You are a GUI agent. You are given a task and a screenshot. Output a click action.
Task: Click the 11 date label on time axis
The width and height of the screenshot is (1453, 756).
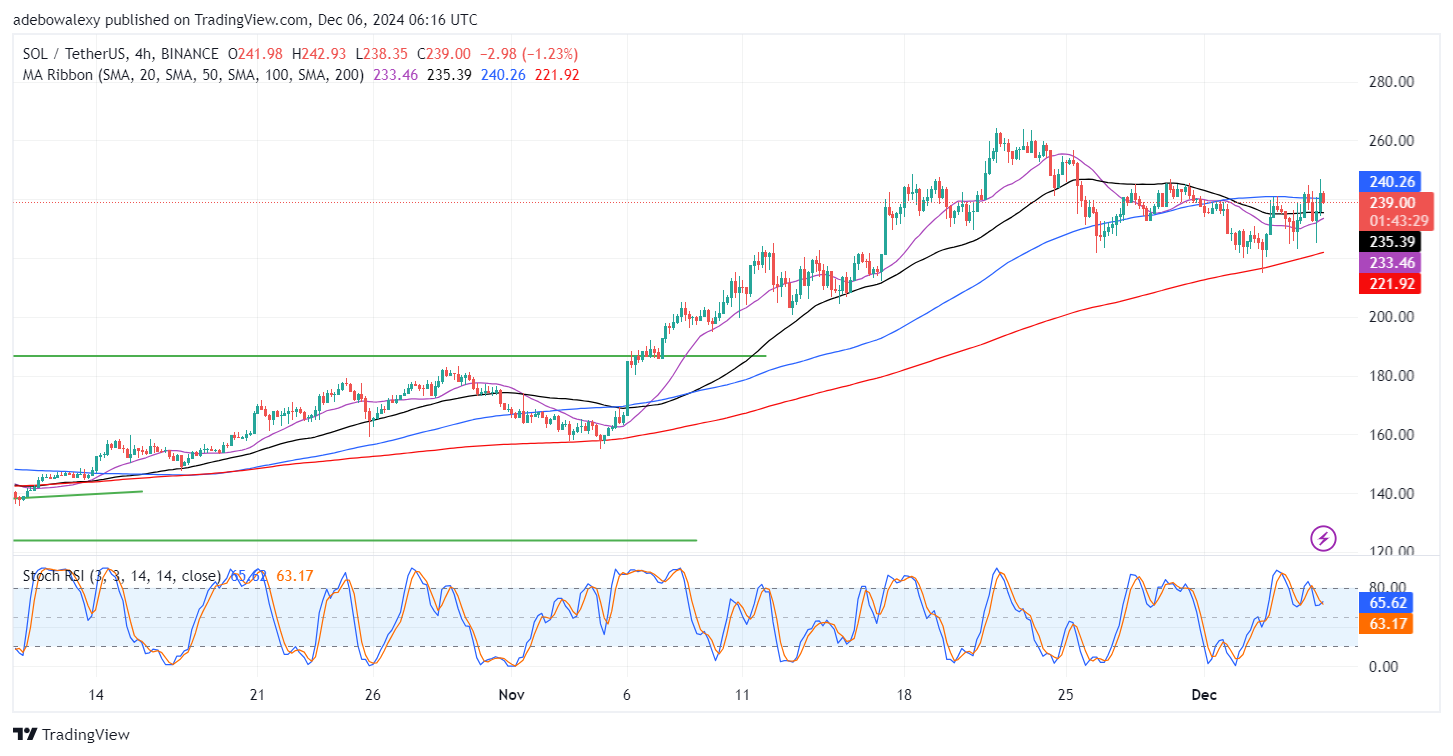click(x=741, y=695)
